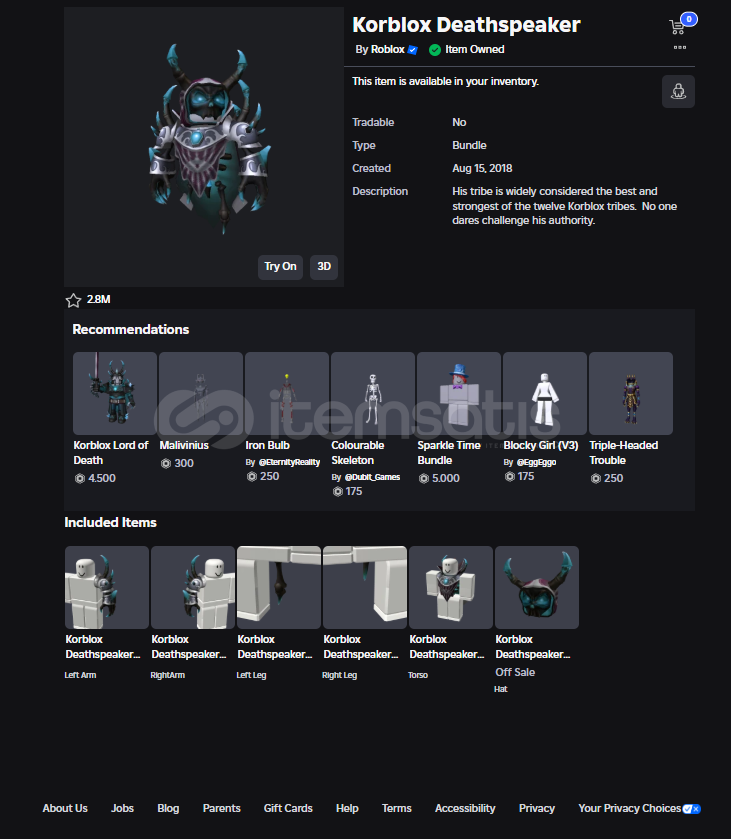Open About Us footer link

coord(65,809)
